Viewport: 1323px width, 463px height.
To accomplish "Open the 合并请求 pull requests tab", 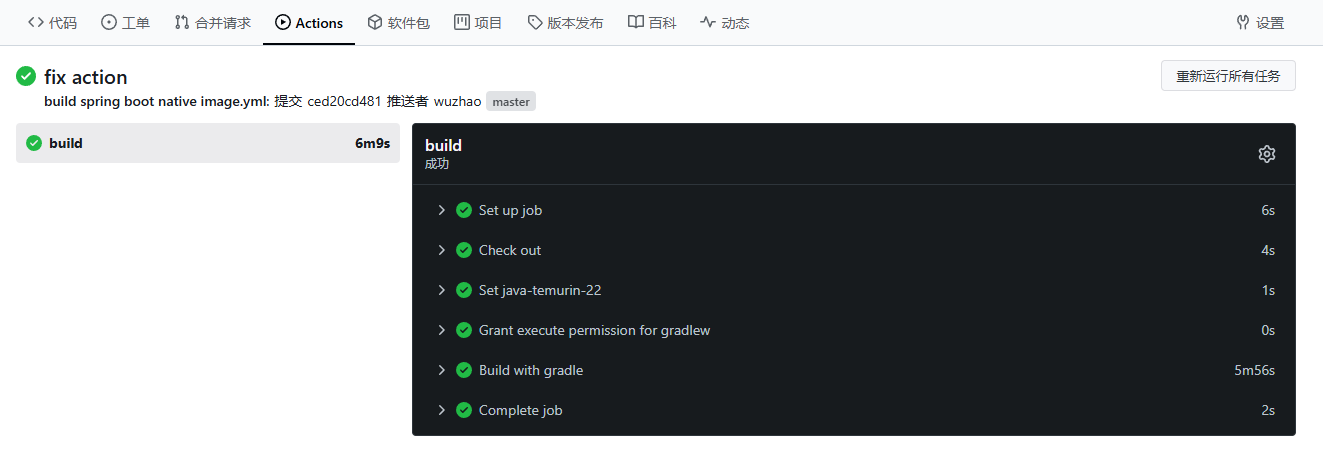I will 212,22.
